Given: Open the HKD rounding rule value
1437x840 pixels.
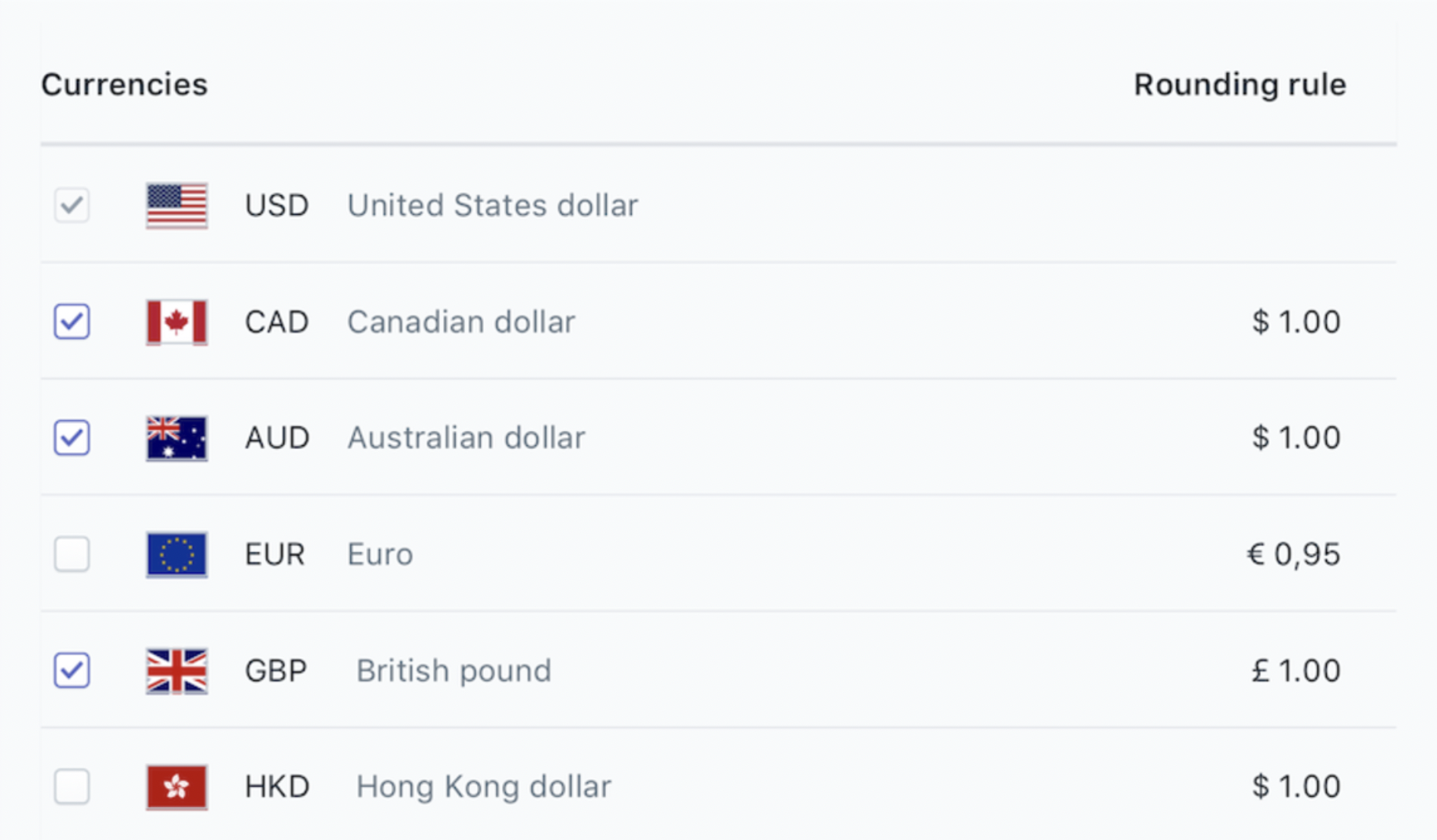Looking at the screenshot, I should [x=1296, y=787].
